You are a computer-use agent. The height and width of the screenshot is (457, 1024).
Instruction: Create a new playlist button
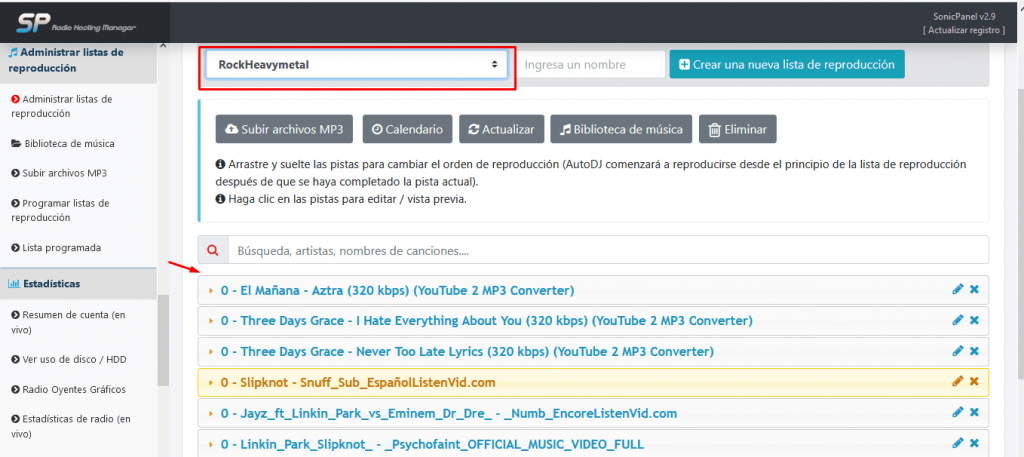click(x=787, y=65)
